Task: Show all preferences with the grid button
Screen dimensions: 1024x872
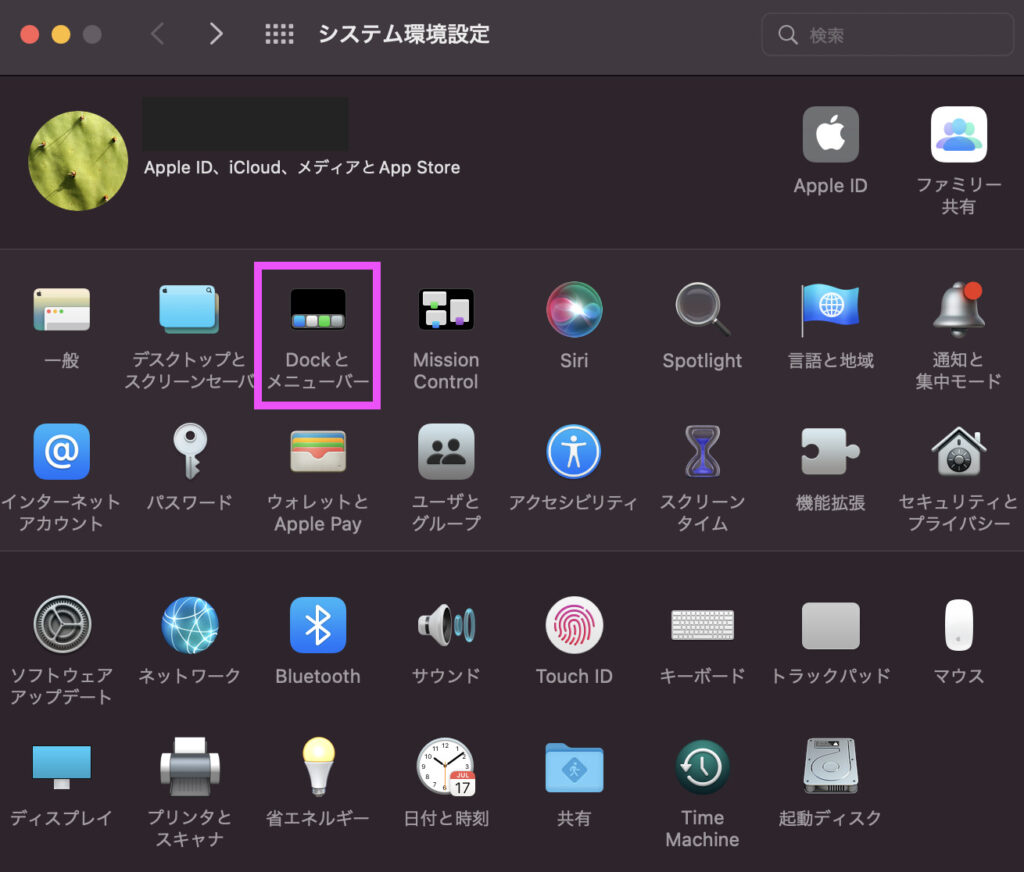Action: (280, 33)
